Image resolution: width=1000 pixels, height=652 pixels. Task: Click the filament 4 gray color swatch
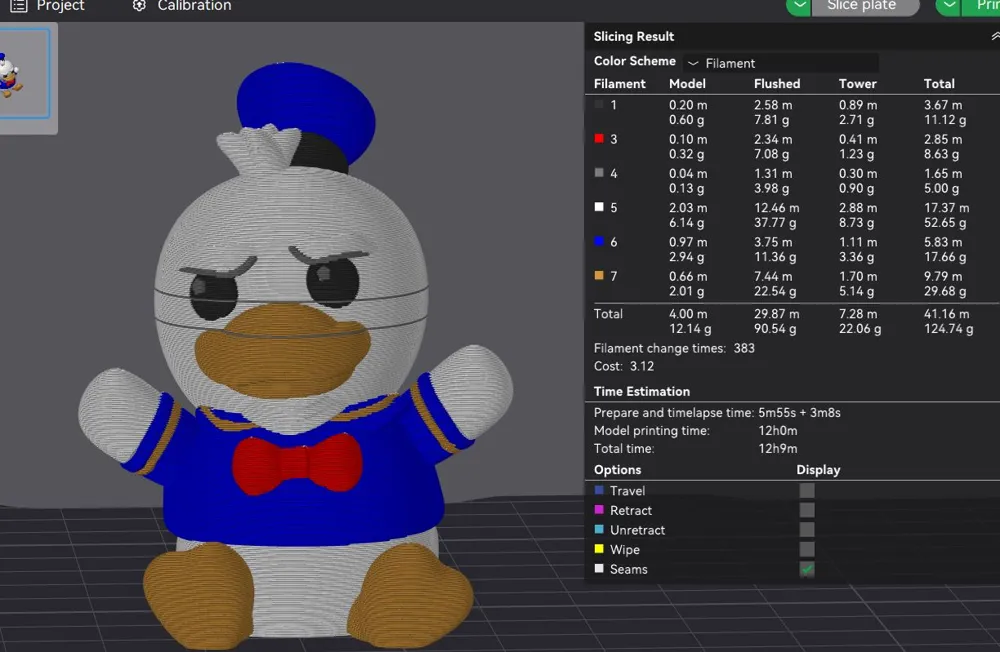pyautogui.click(x=599, y=173)
